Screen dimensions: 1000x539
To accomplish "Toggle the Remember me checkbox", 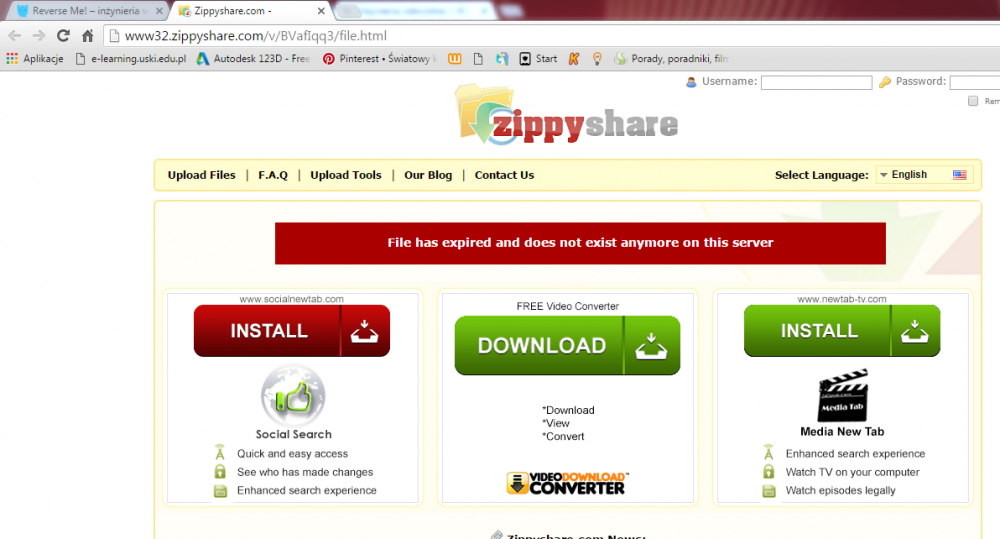I will point(973,101).
